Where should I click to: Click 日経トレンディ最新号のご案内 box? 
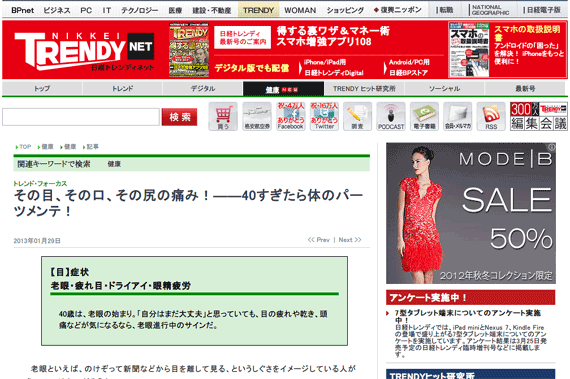click(x=242, y=37)
